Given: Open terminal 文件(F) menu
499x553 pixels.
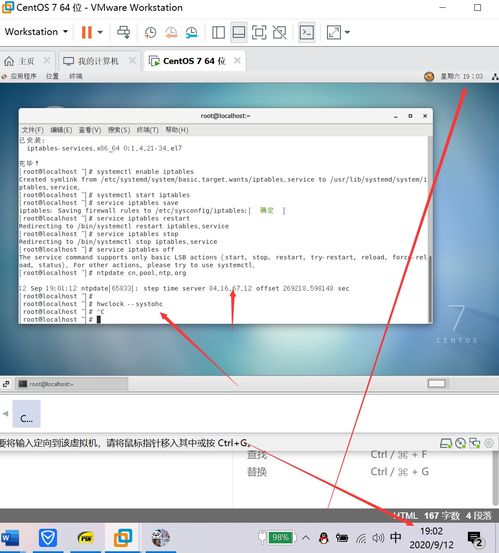Looking at the screenshot, I should (x=32, y=130).
